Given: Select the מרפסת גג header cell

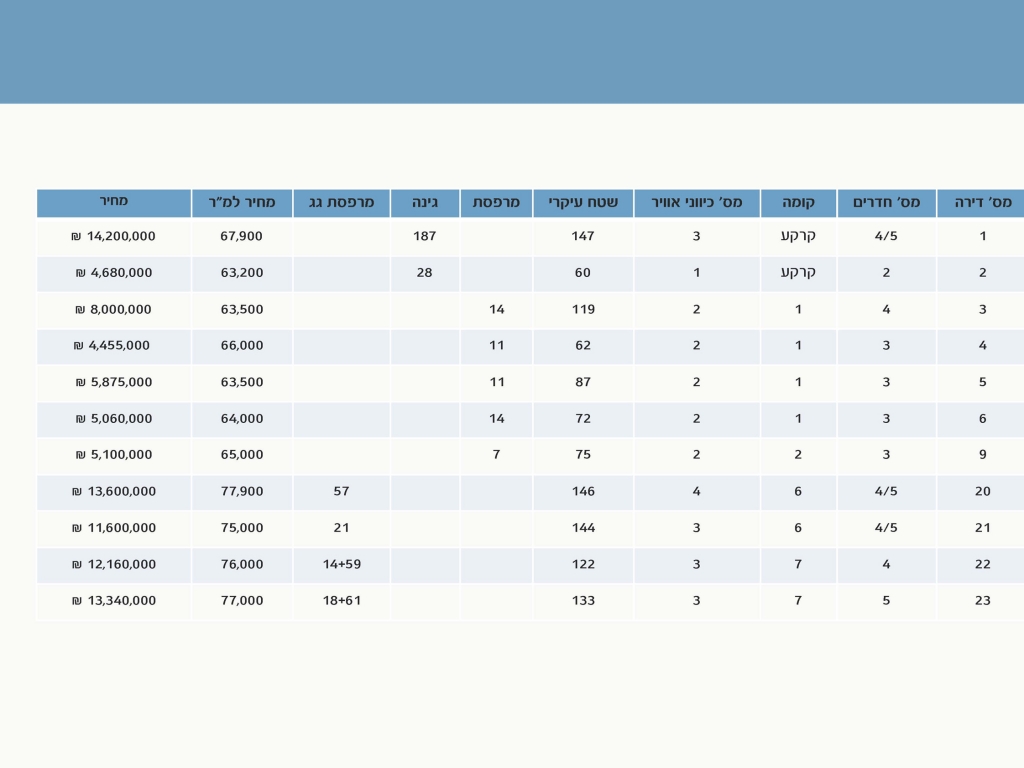Looking at the screenshot, I should [341, 203].
